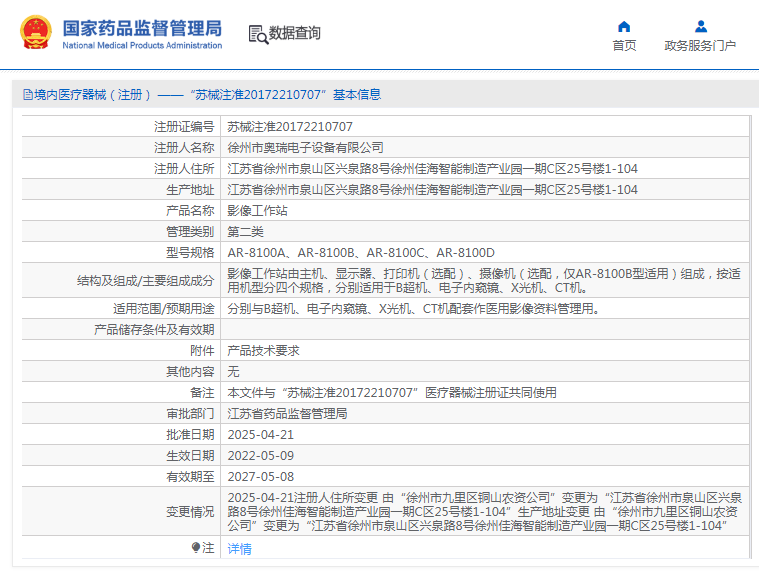
Task: Select the 批准日期 label
Action: tap(190, 435)
